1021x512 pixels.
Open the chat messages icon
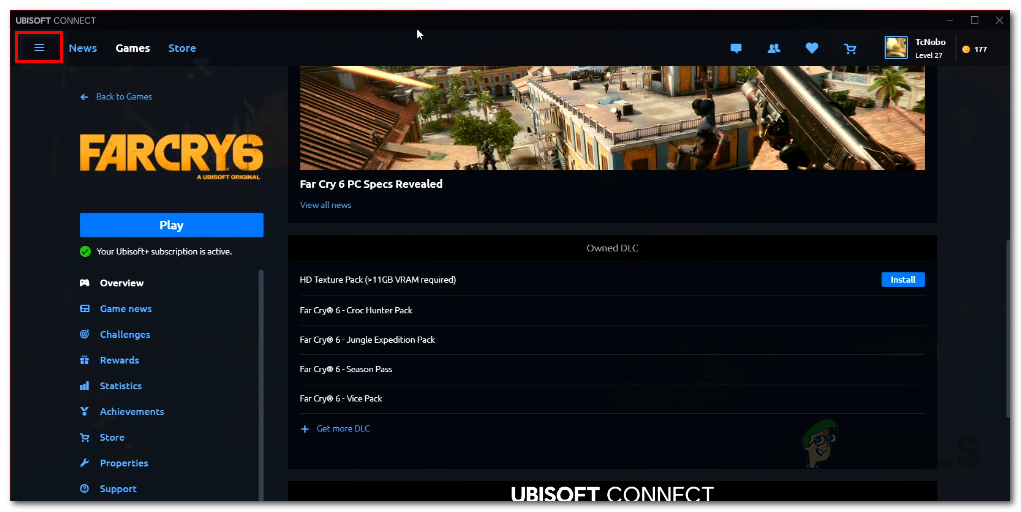(x=736, y=48)
